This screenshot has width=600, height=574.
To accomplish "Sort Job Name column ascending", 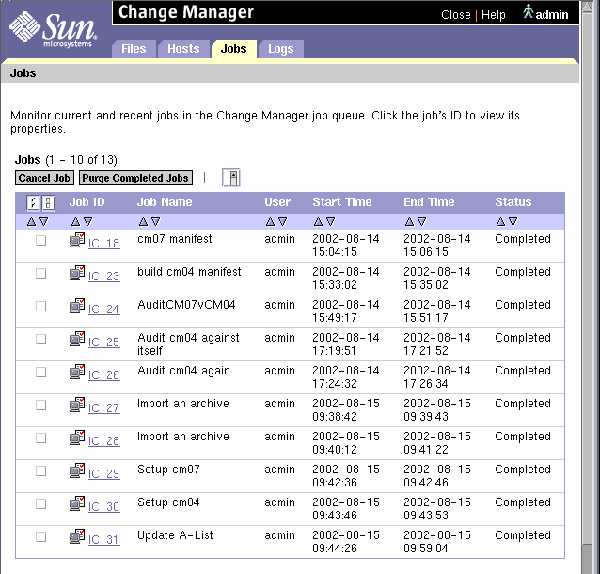I will click(x=142, y=221).
